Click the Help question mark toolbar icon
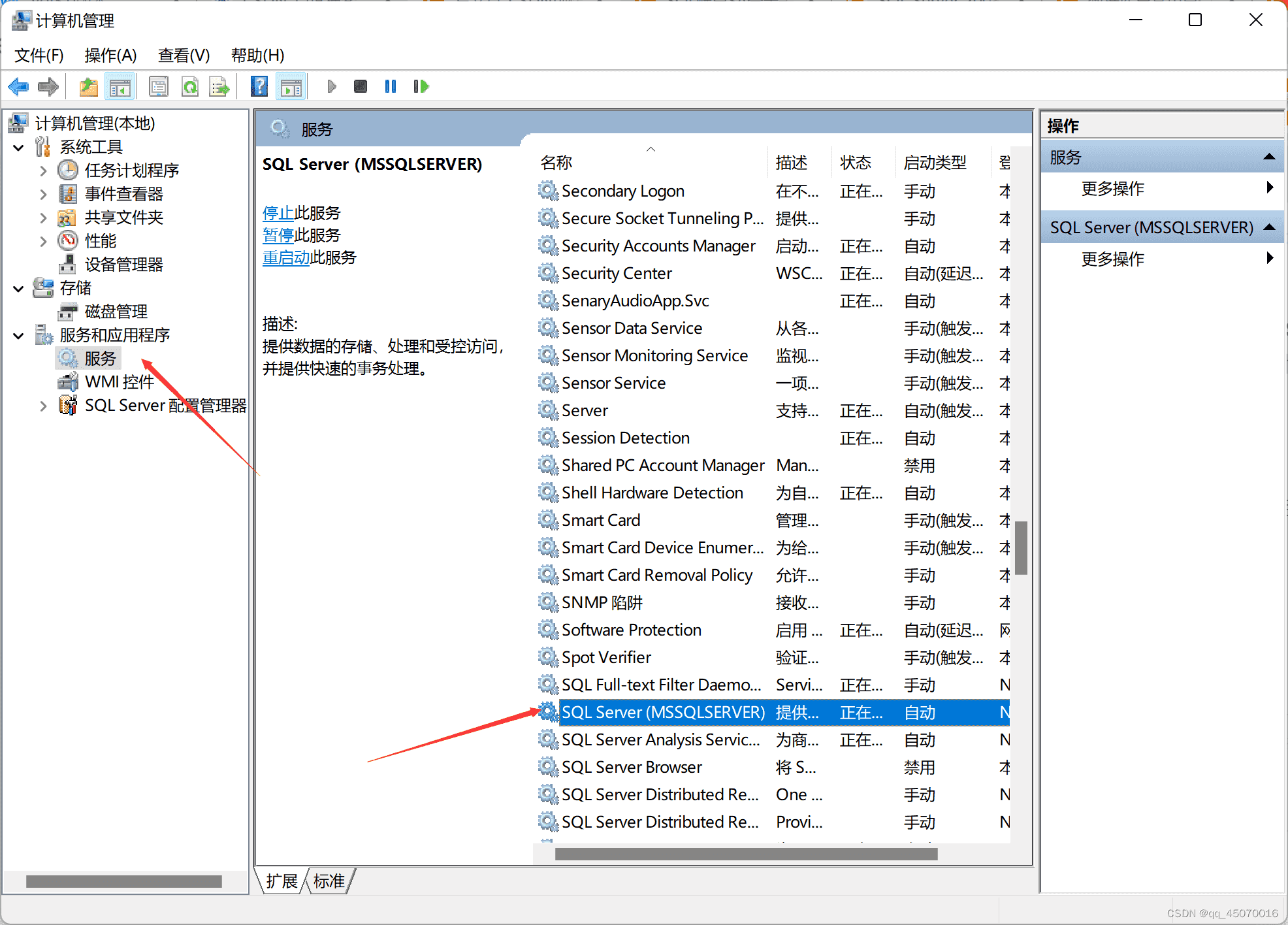 [x=259, y=86]
